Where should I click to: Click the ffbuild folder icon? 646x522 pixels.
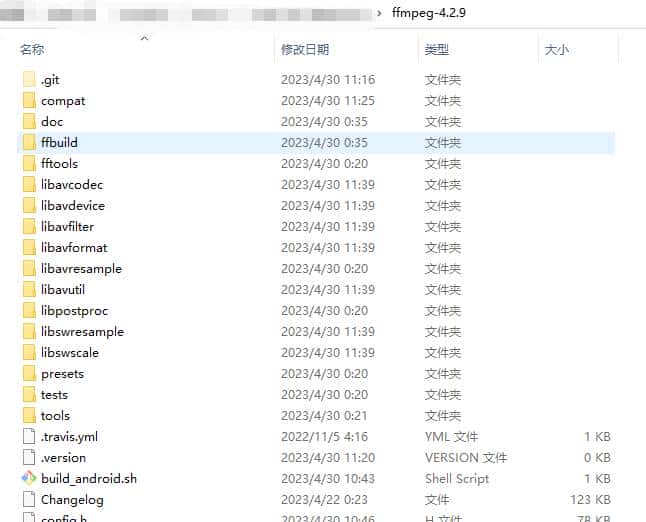tap(29, 143)
